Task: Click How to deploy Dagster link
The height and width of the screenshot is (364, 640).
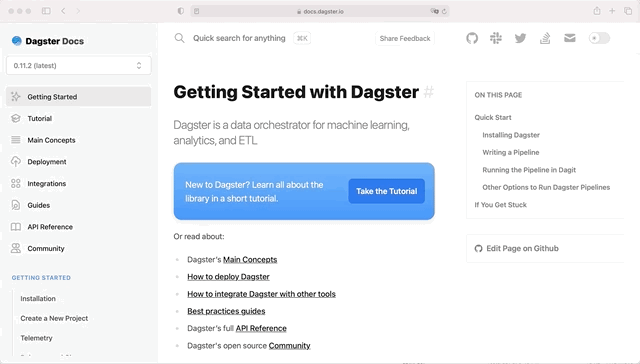Action: pos(229,277)
